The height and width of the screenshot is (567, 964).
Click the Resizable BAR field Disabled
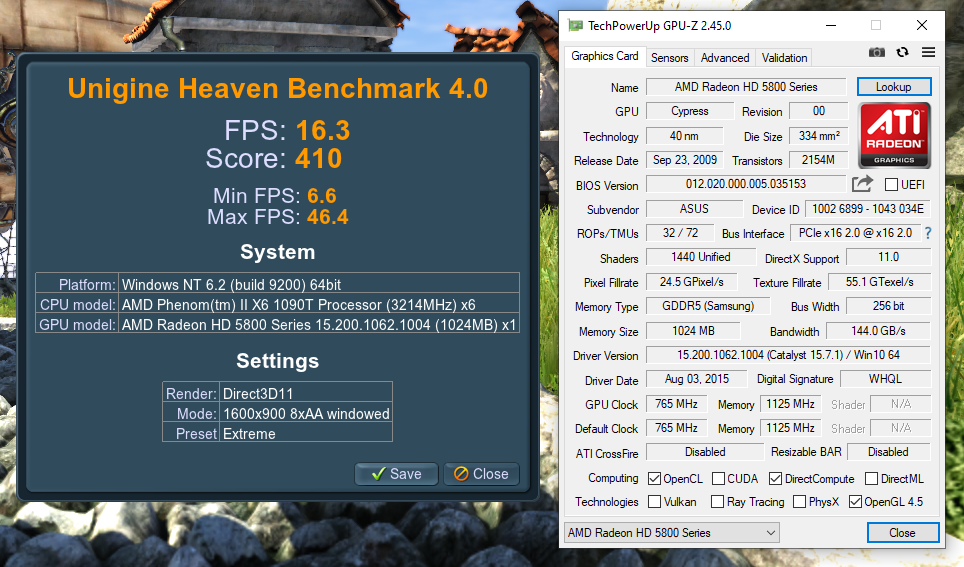(888, 452)
